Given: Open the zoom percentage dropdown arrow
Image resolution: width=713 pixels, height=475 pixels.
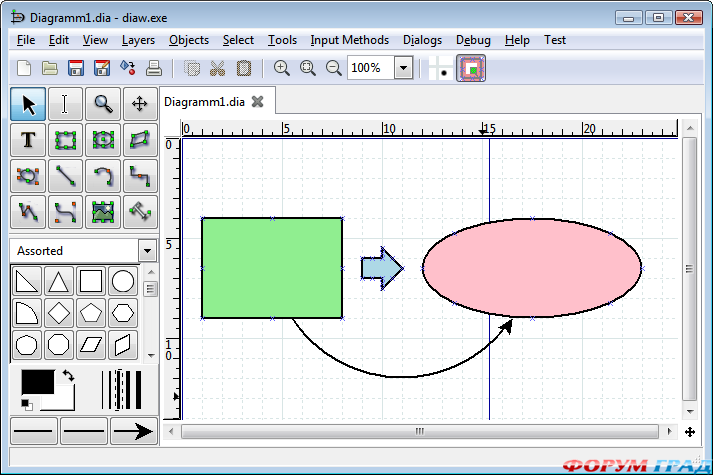Looking at the screenshot, I should click(x=403, y=68).
